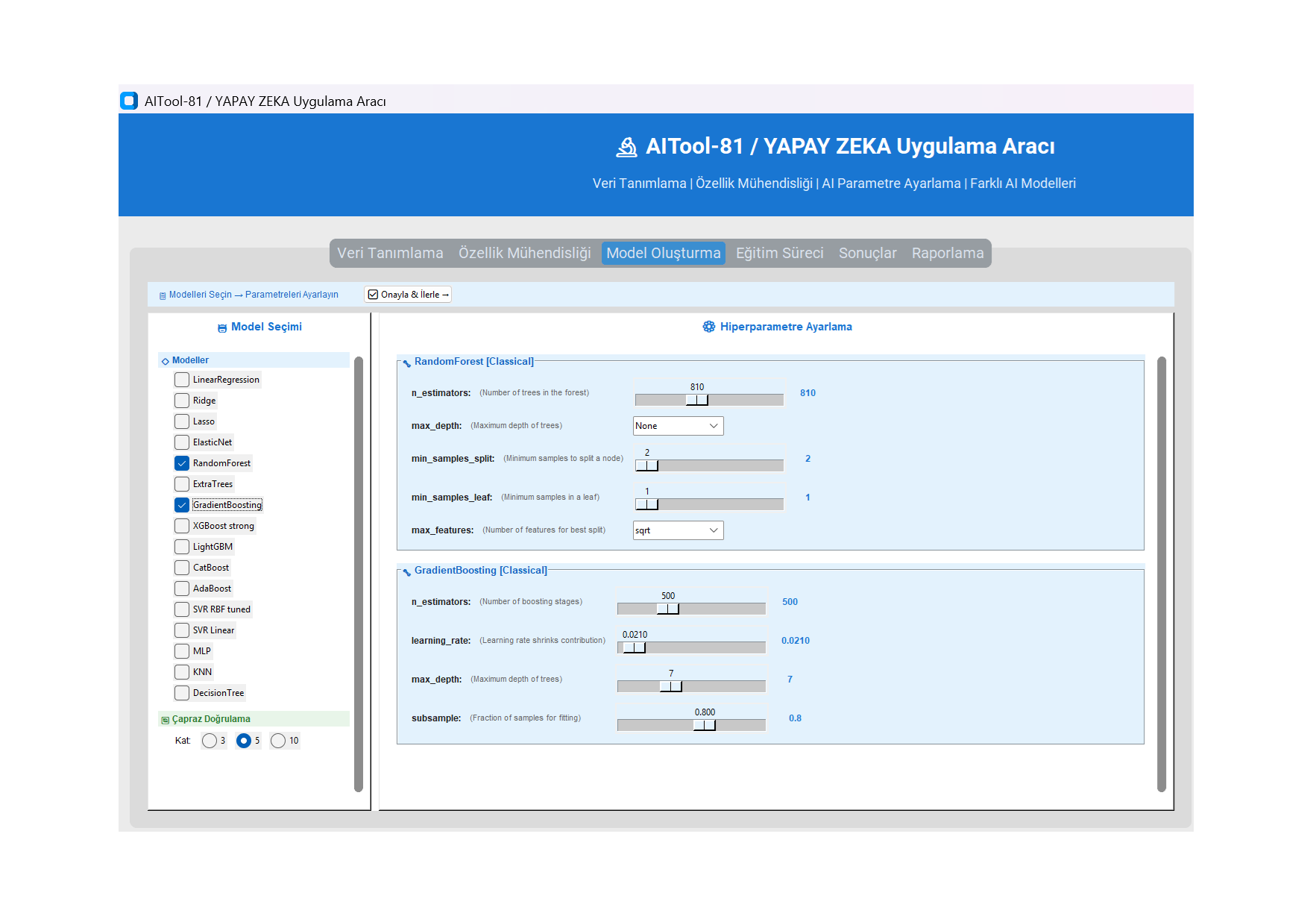
Task: Enable the LightGBM model checkbox
Action: [182, 547]
